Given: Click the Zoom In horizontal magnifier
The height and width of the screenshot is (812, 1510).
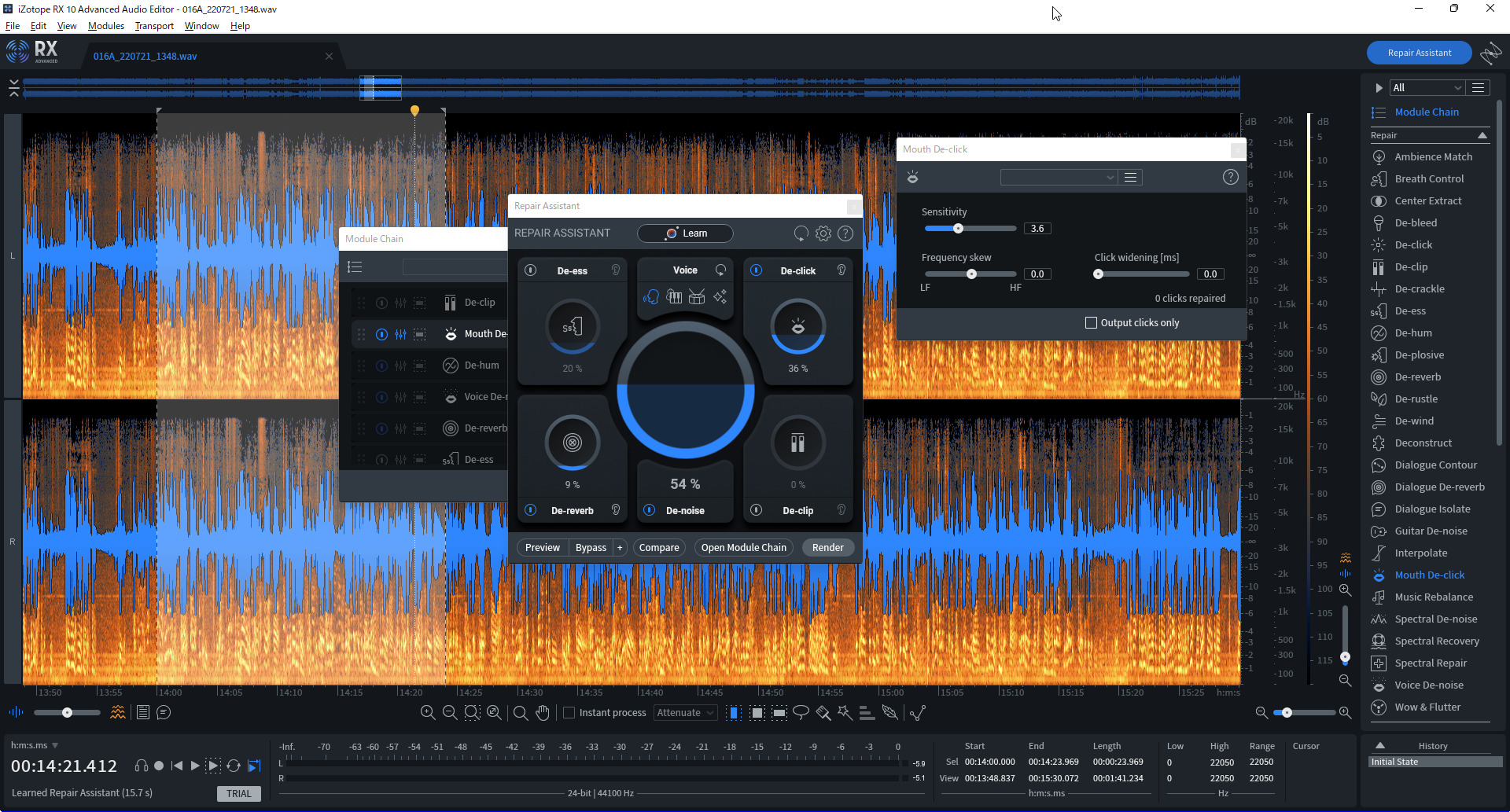Looking at the screenshot, I should point(428,712).
